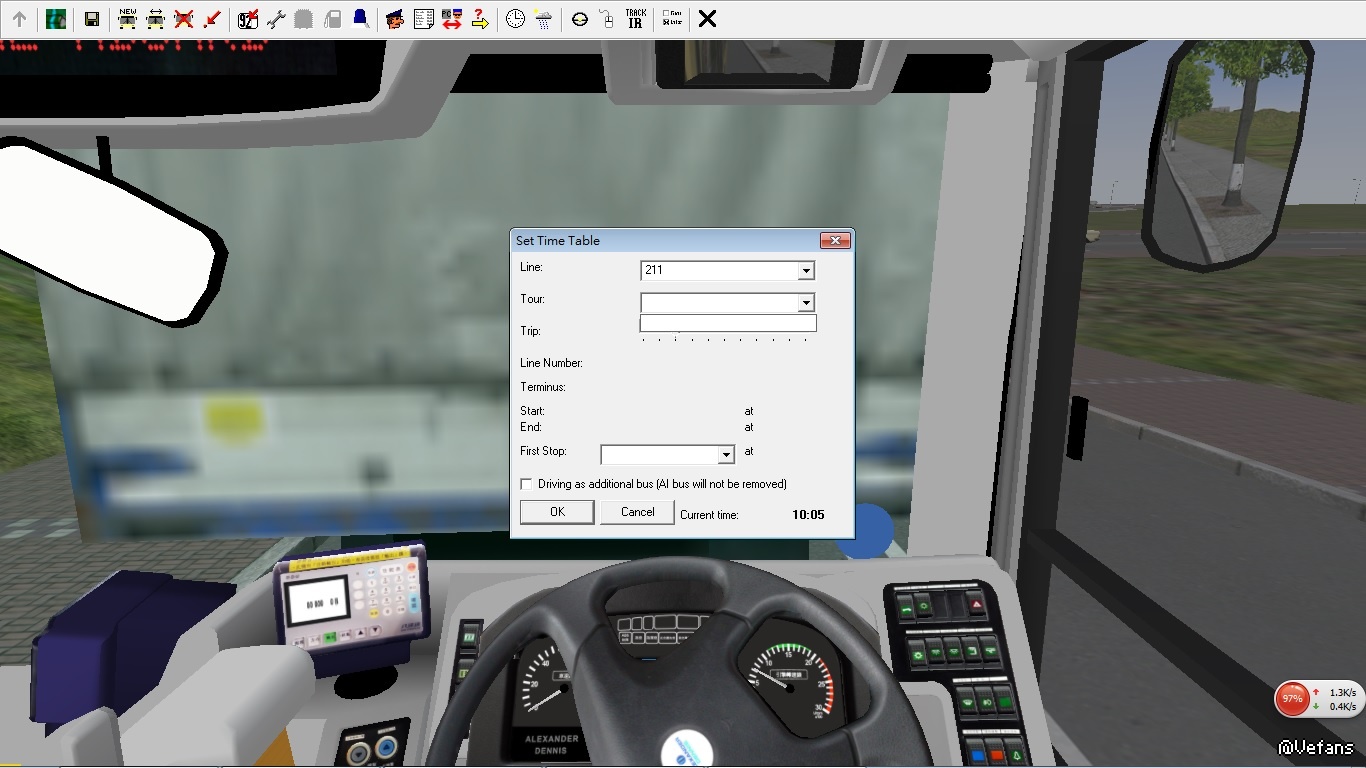Screen dimensions: 1366x768
Task: Click the blue bell-shaped icon
Action: (360, 19)
